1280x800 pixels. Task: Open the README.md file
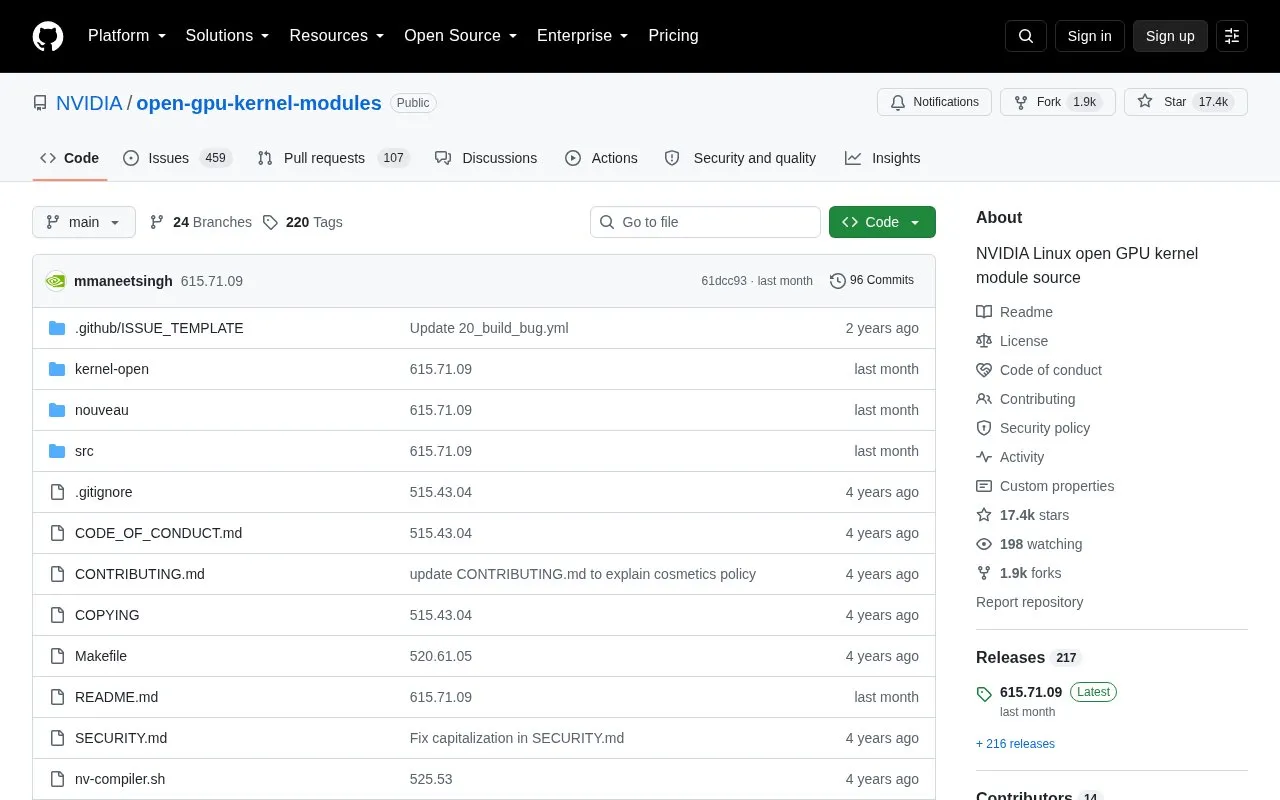(x=116, y=697)
